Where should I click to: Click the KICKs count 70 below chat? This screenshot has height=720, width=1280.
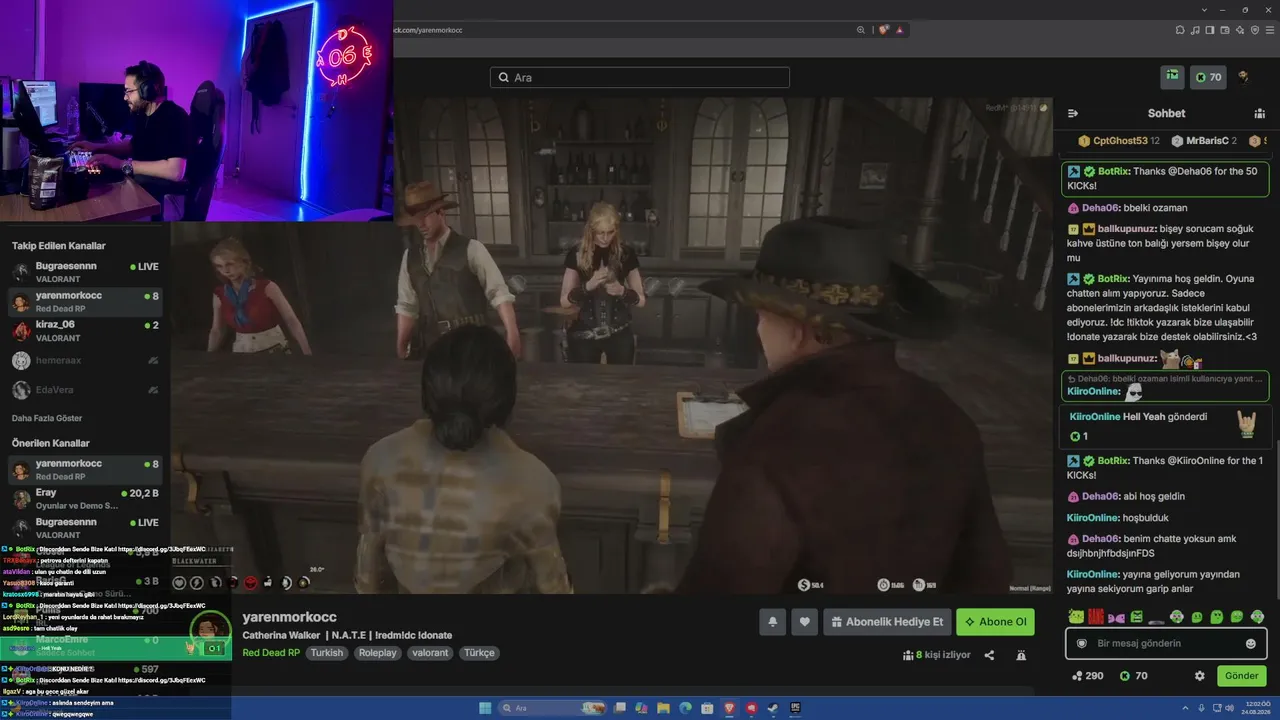[x=1134, y=676]
